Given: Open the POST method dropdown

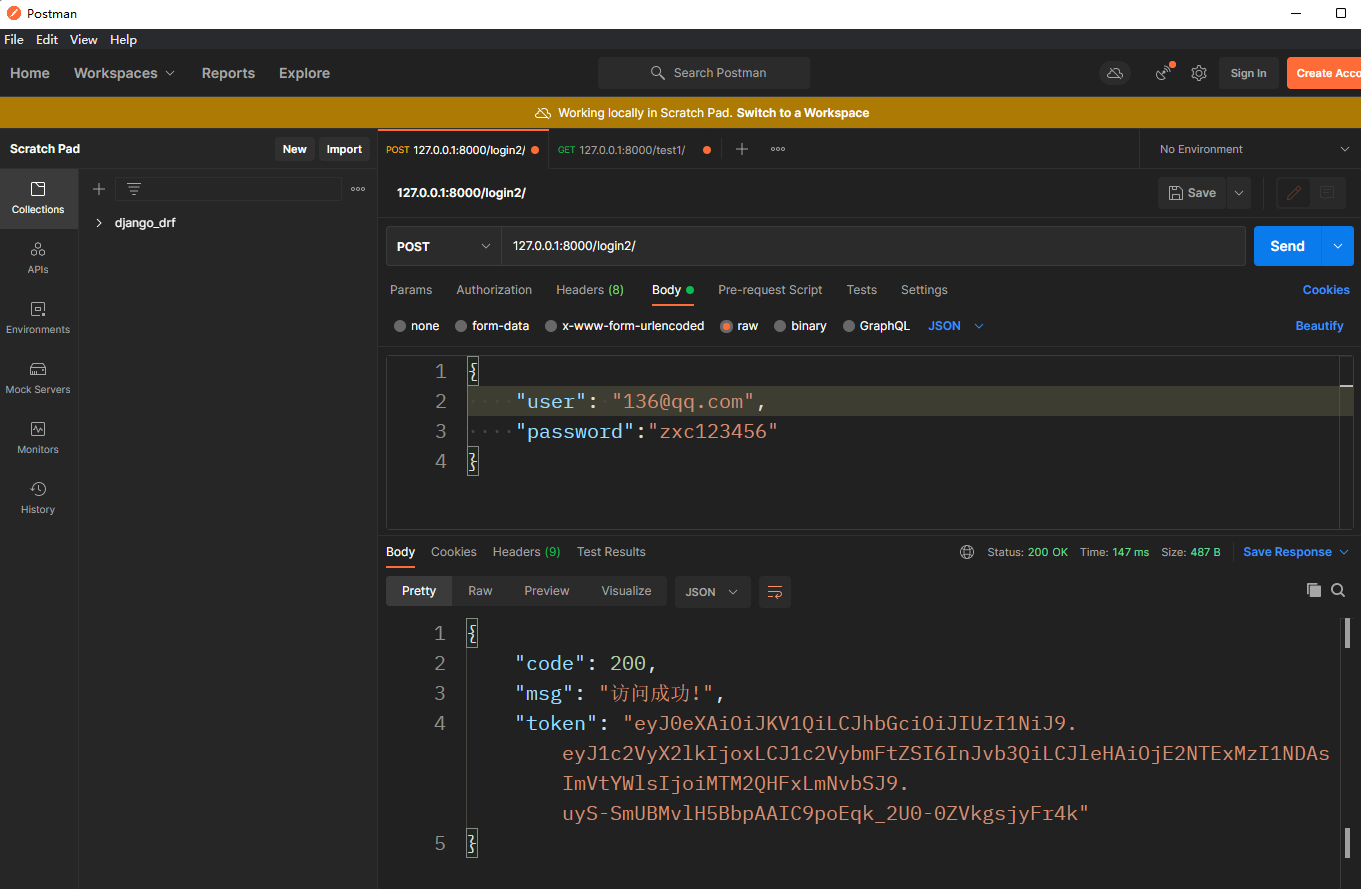Looking at the screenshot, I should pyautogui.click(x=443, y=246).
